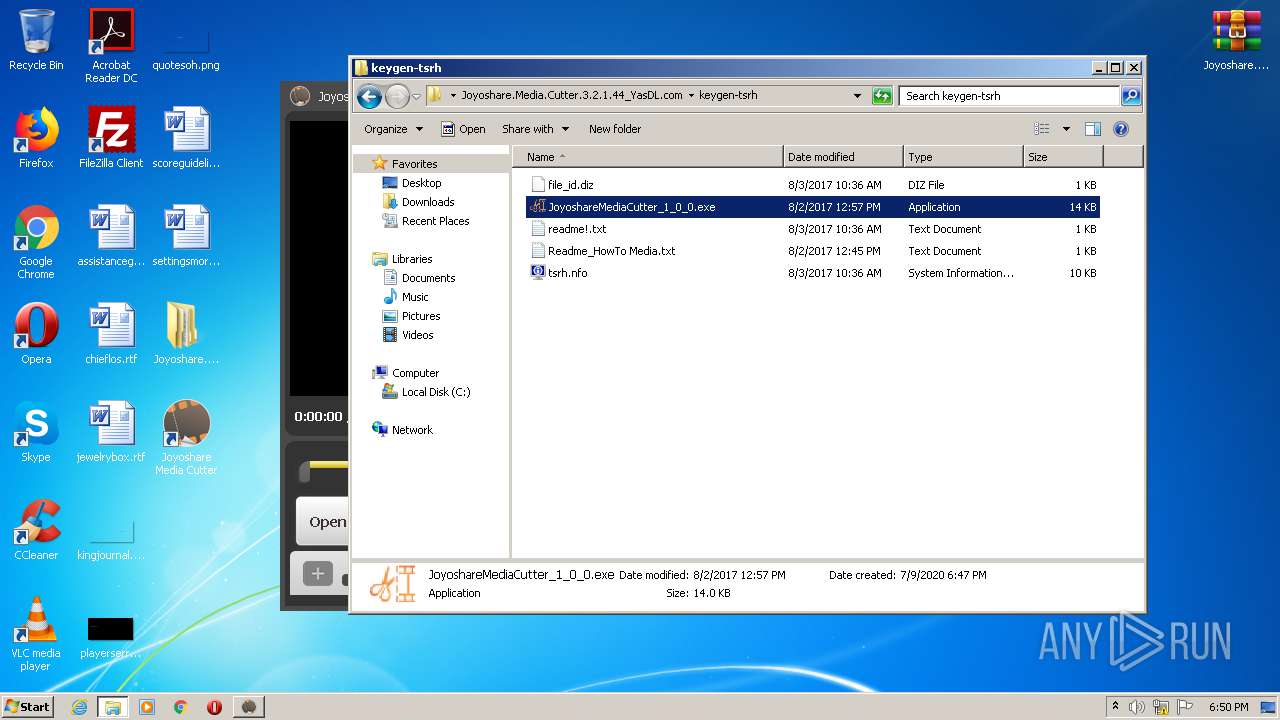Viewport: 1280px width, 720px height.
Task: Select readme!.txt file
Action: click(x=813, y=229)
